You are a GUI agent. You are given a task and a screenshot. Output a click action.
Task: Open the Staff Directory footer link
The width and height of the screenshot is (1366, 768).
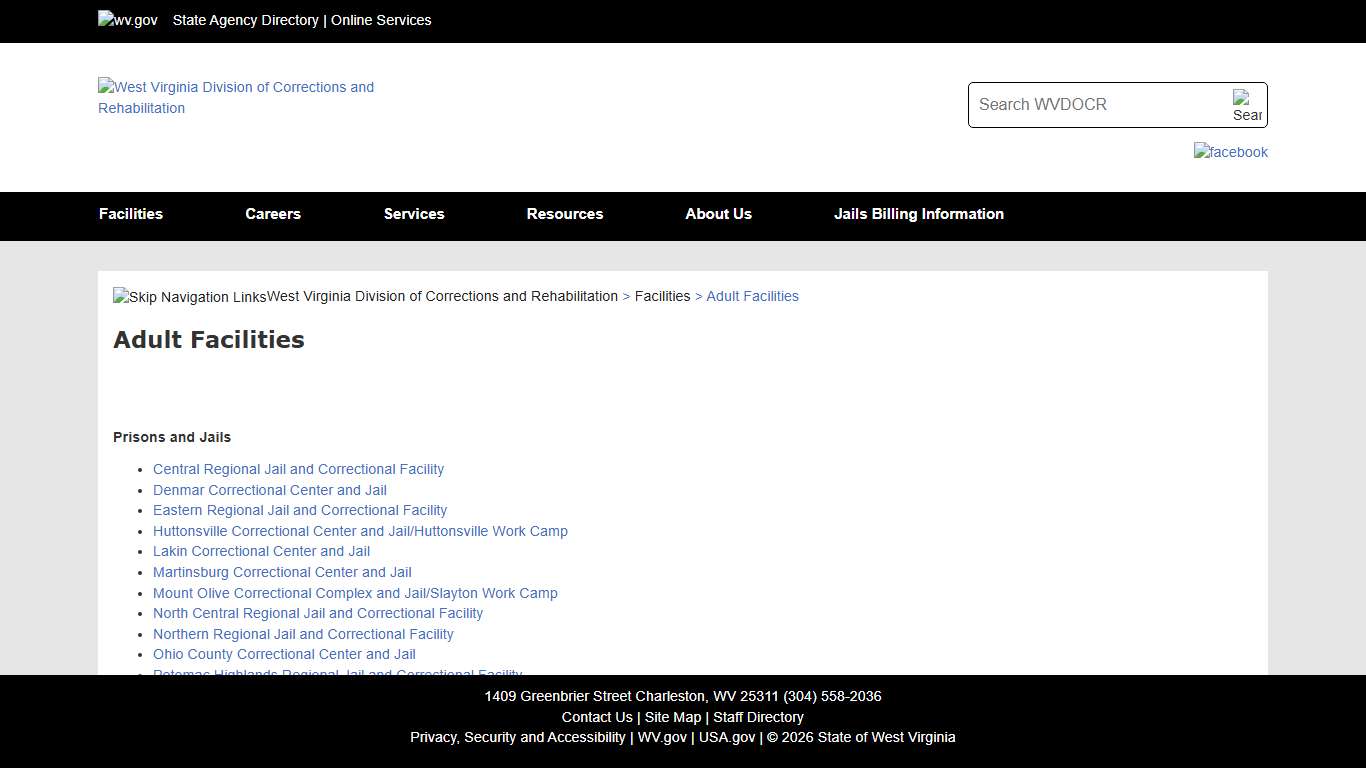[758, 717]
